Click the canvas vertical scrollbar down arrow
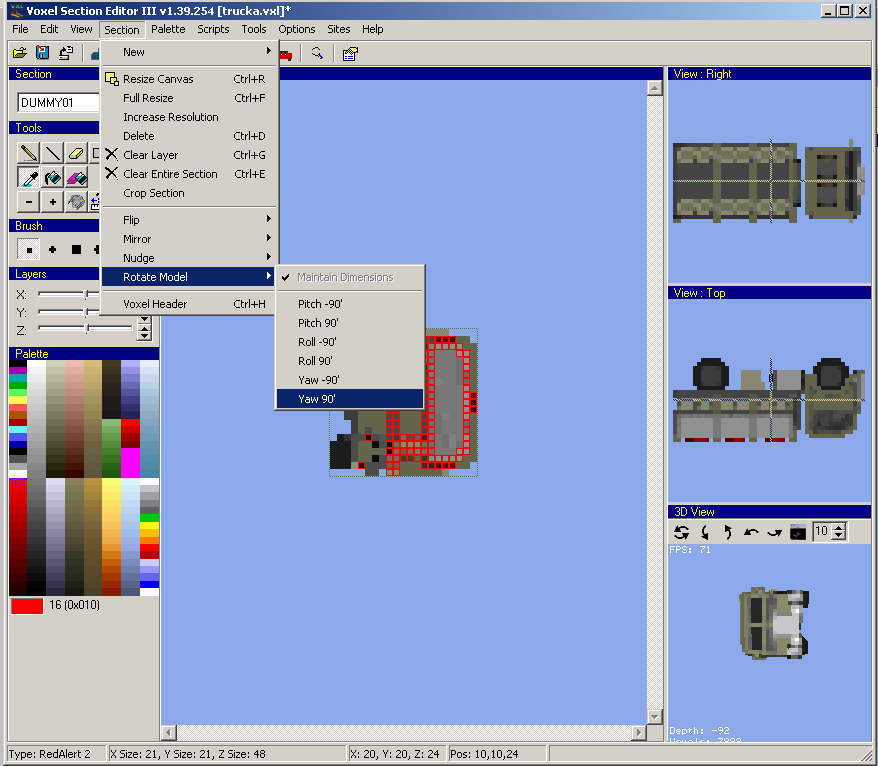 (x=654, y=716)
